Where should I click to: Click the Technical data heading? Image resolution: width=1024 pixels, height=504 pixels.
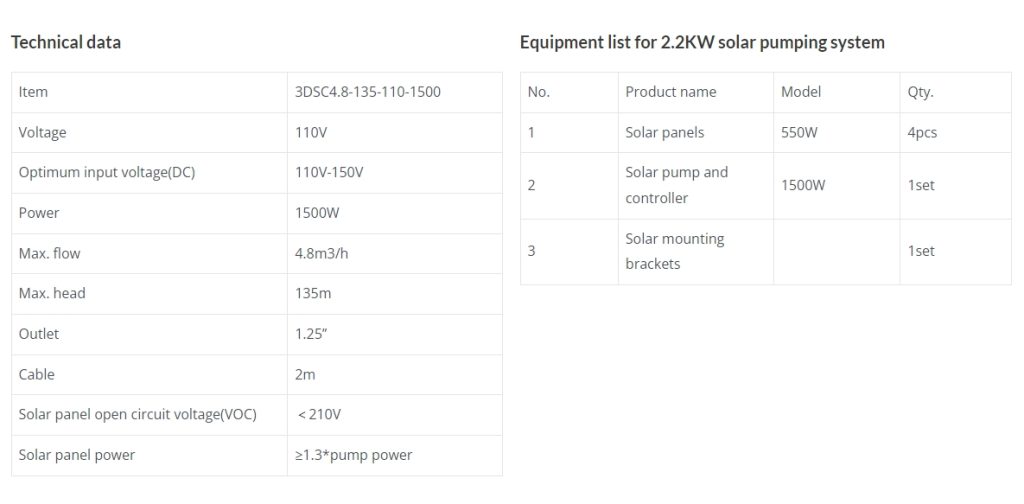coord(66,42)
